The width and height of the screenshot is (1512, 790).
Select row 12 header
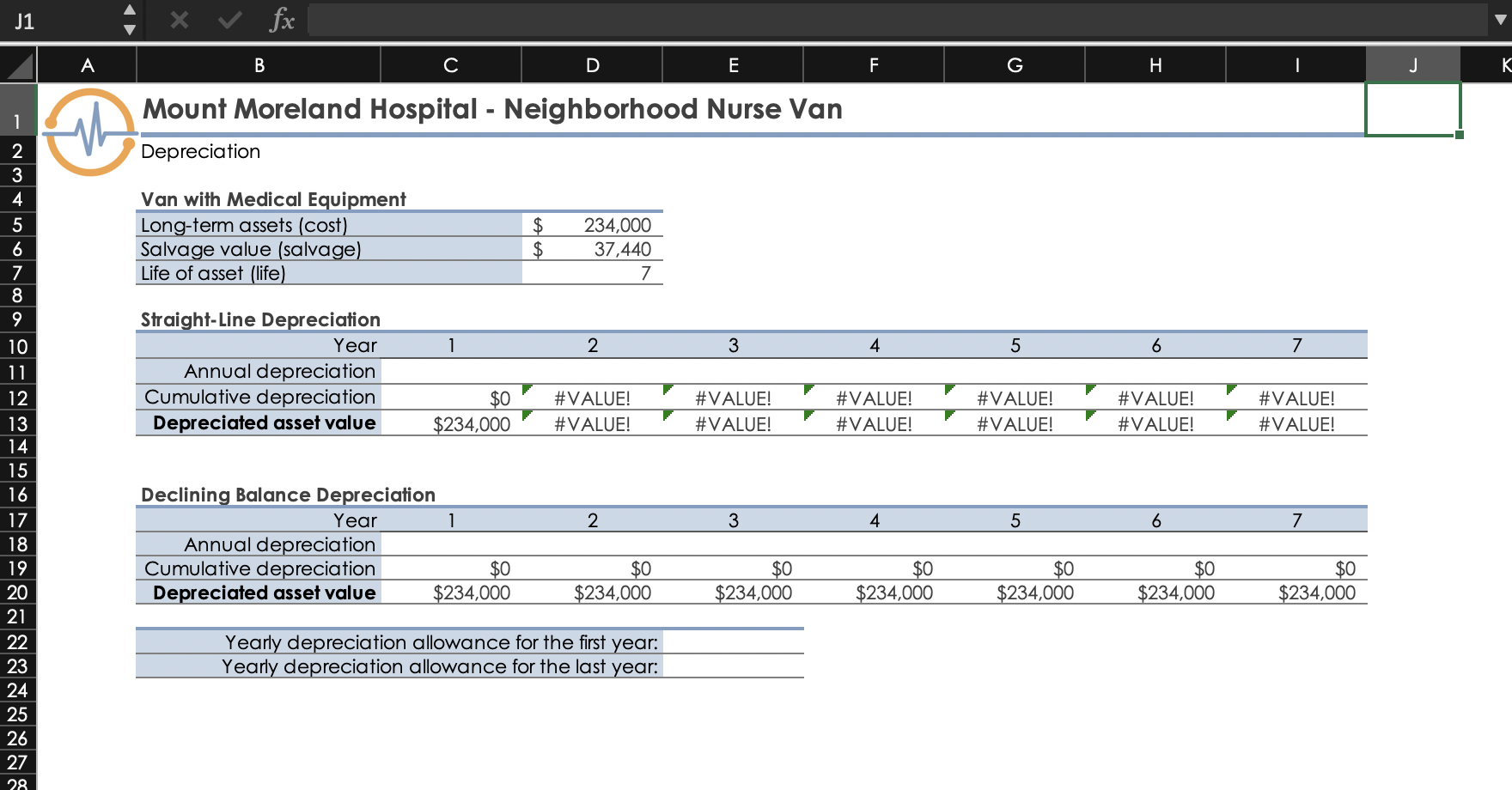click(x=17, y=398)
